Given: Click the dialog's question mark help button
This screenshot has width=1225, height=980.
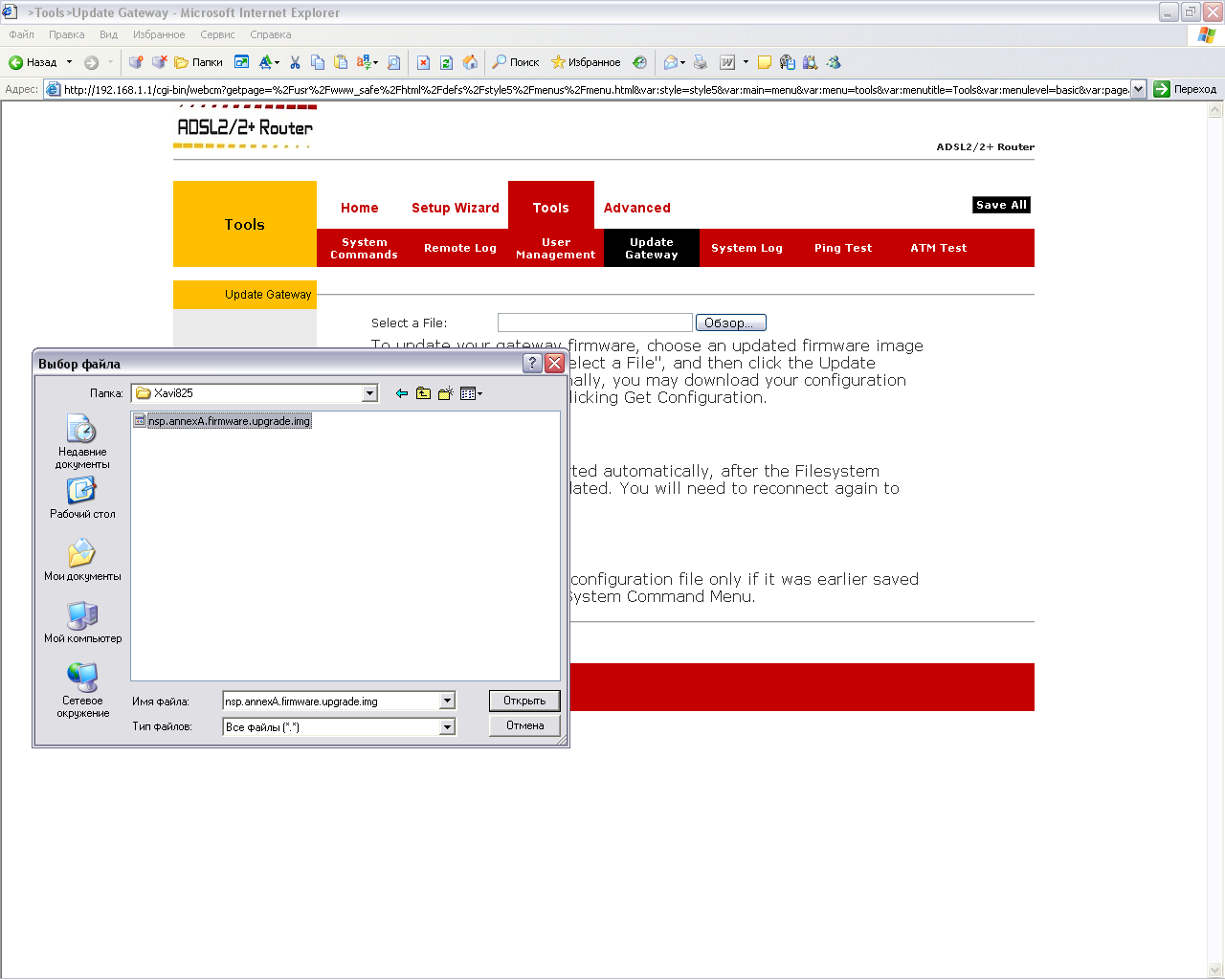Looking at the screenshot, I should tap(533, 364).
